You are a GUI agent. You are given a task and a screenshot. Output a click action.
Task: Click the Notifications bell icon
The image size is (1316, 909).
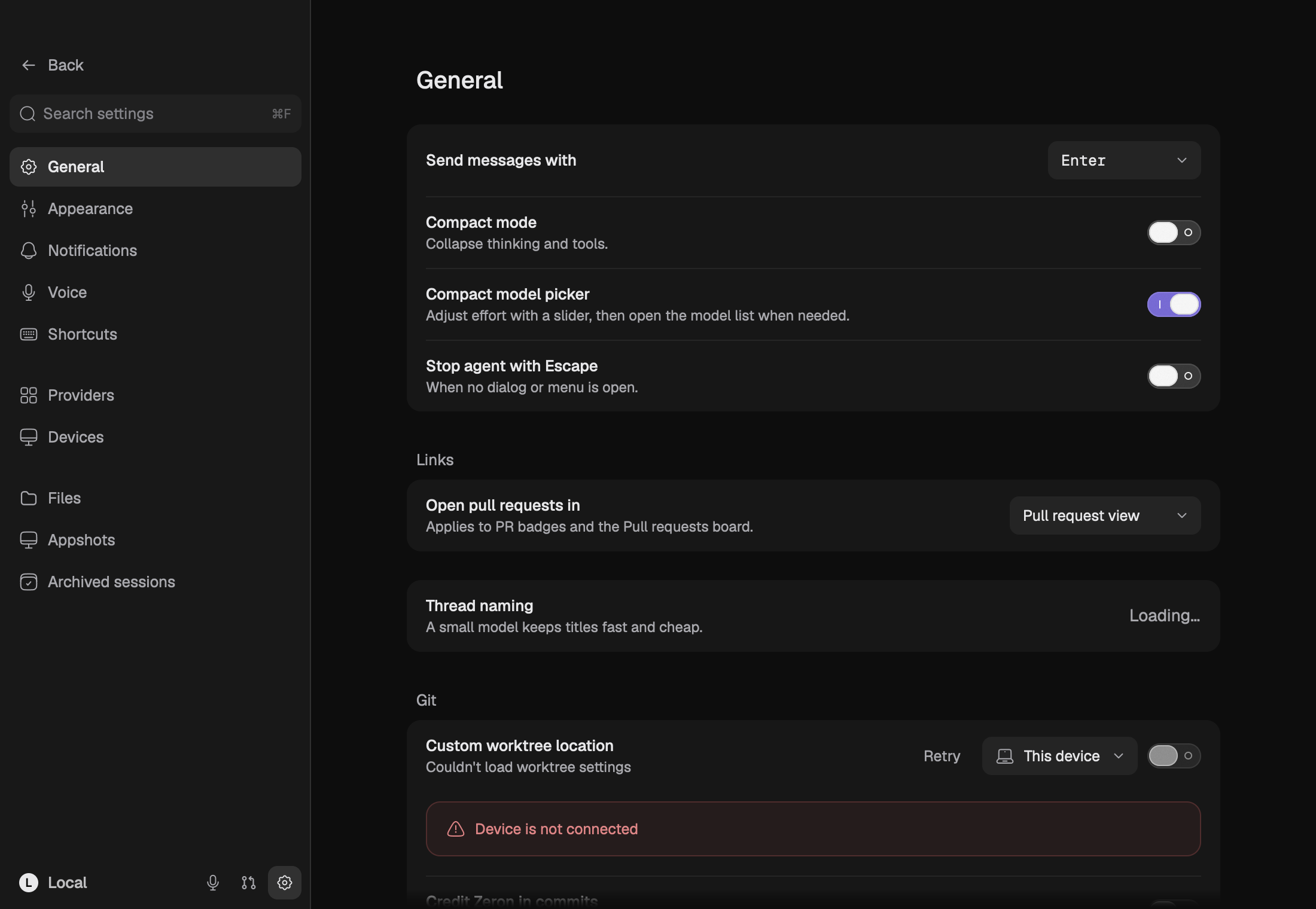pos(28,251)
